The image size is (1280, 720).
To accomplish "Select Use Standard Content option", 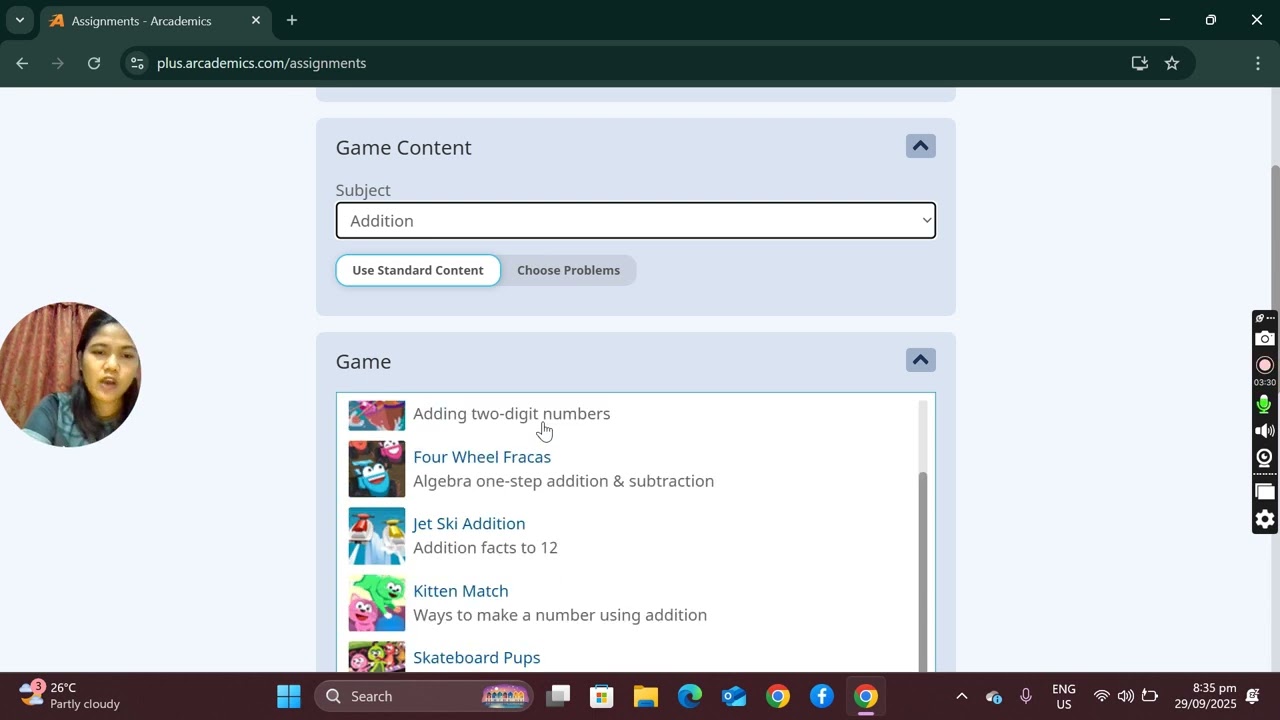I will (418, 270).
